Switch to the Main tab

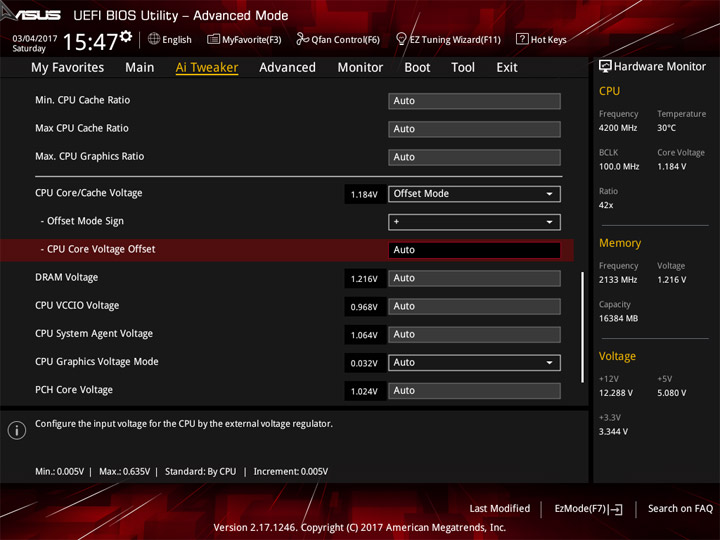[140, 68]
